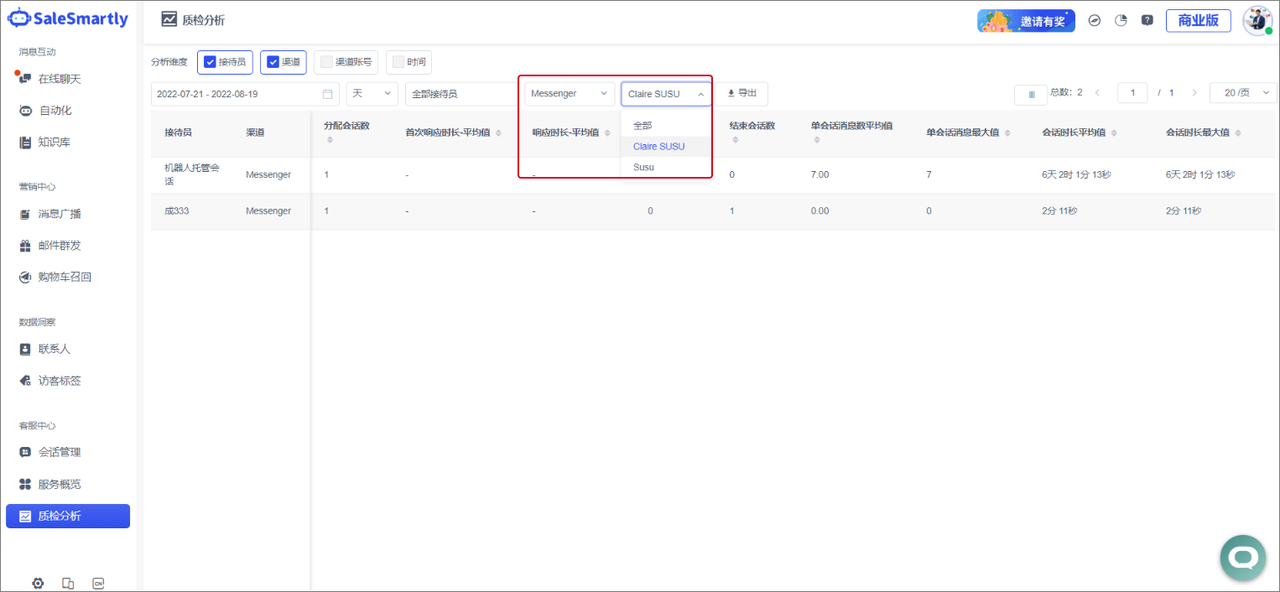Open the Messenger channel dropdown

pos(569,94)
